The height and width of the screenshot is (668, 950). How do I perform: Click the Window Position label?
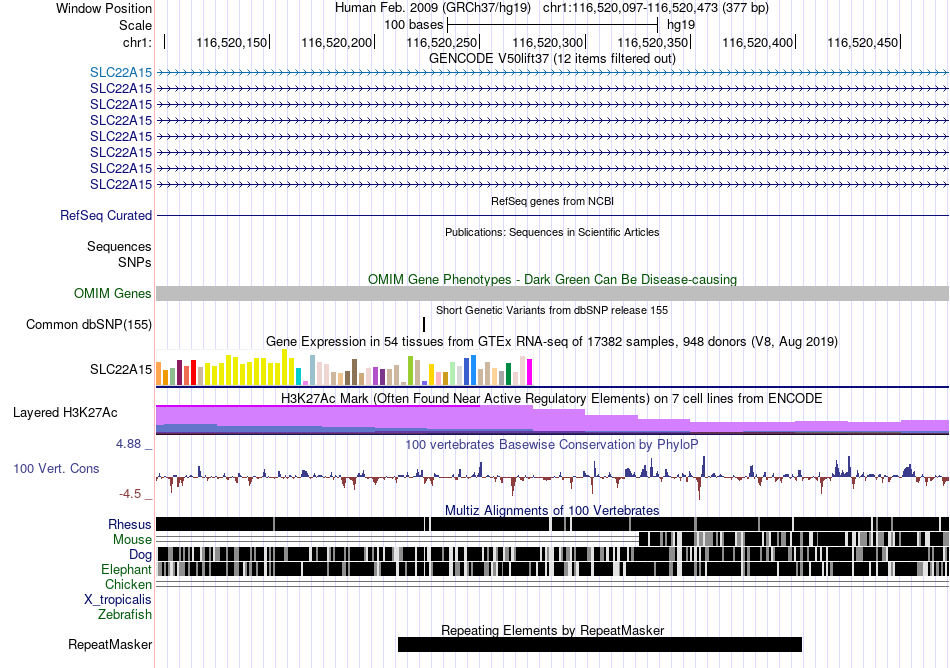(x=104, y=8)
